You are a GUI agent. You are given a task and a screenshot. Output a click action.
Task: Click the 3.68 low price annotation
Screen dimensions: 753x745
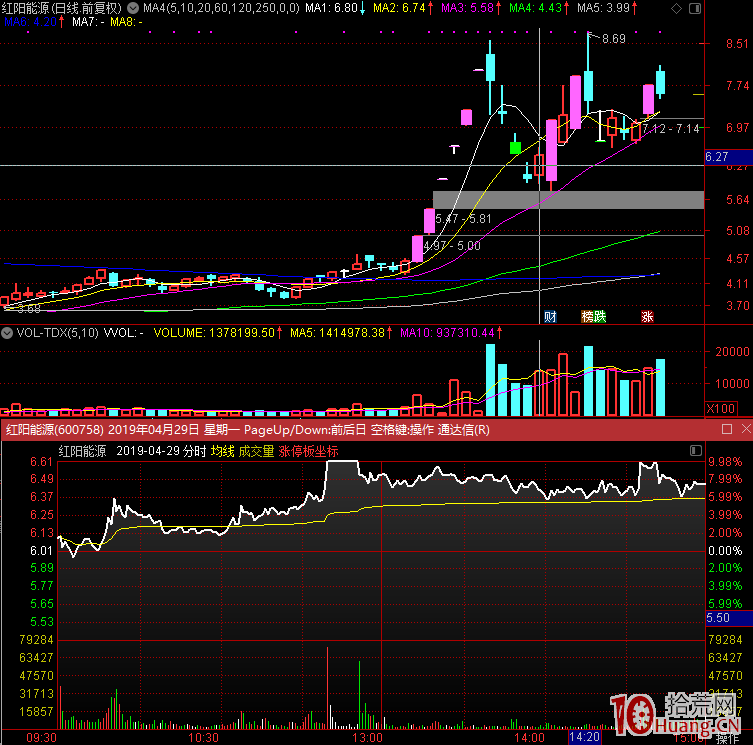(29, 309)
